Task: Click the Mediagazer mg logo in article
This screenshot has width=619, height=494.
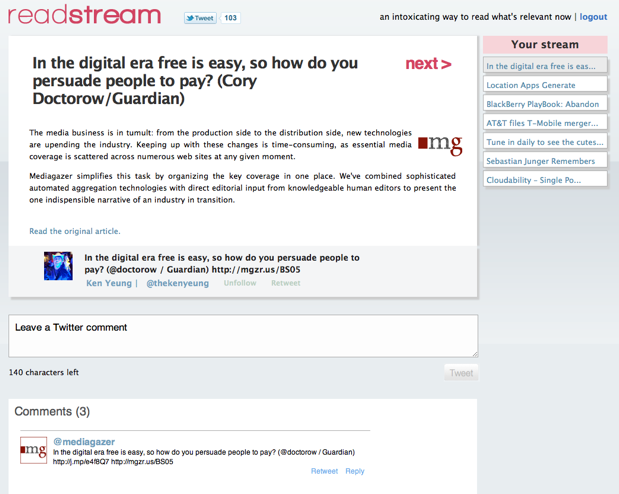Action: 440,145
